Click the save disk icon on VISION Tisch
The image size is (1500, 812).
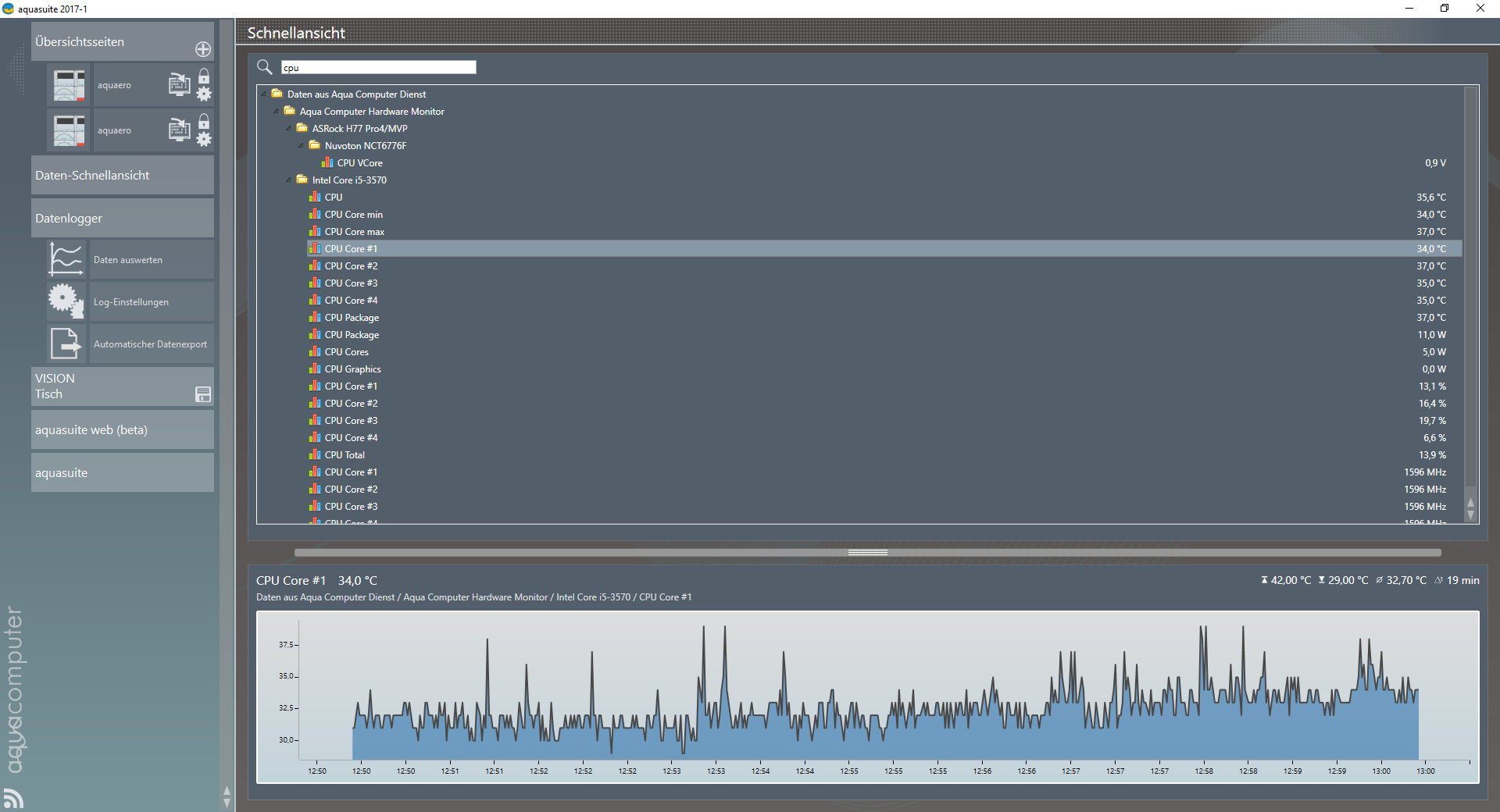pos(203,394)
